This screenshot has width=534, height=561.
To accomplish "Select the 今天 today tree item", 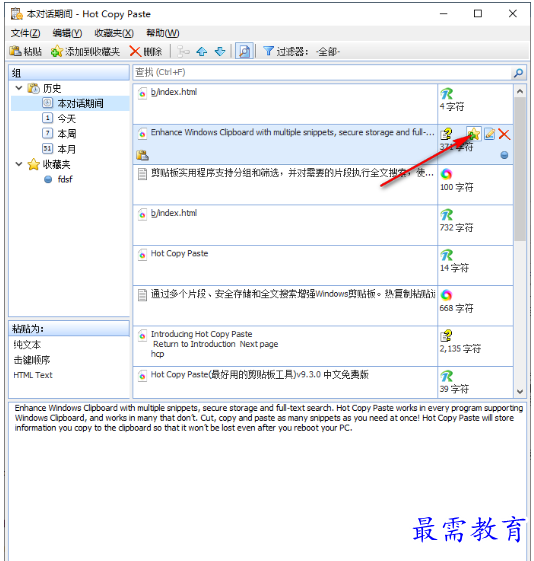I will point(67,118).
